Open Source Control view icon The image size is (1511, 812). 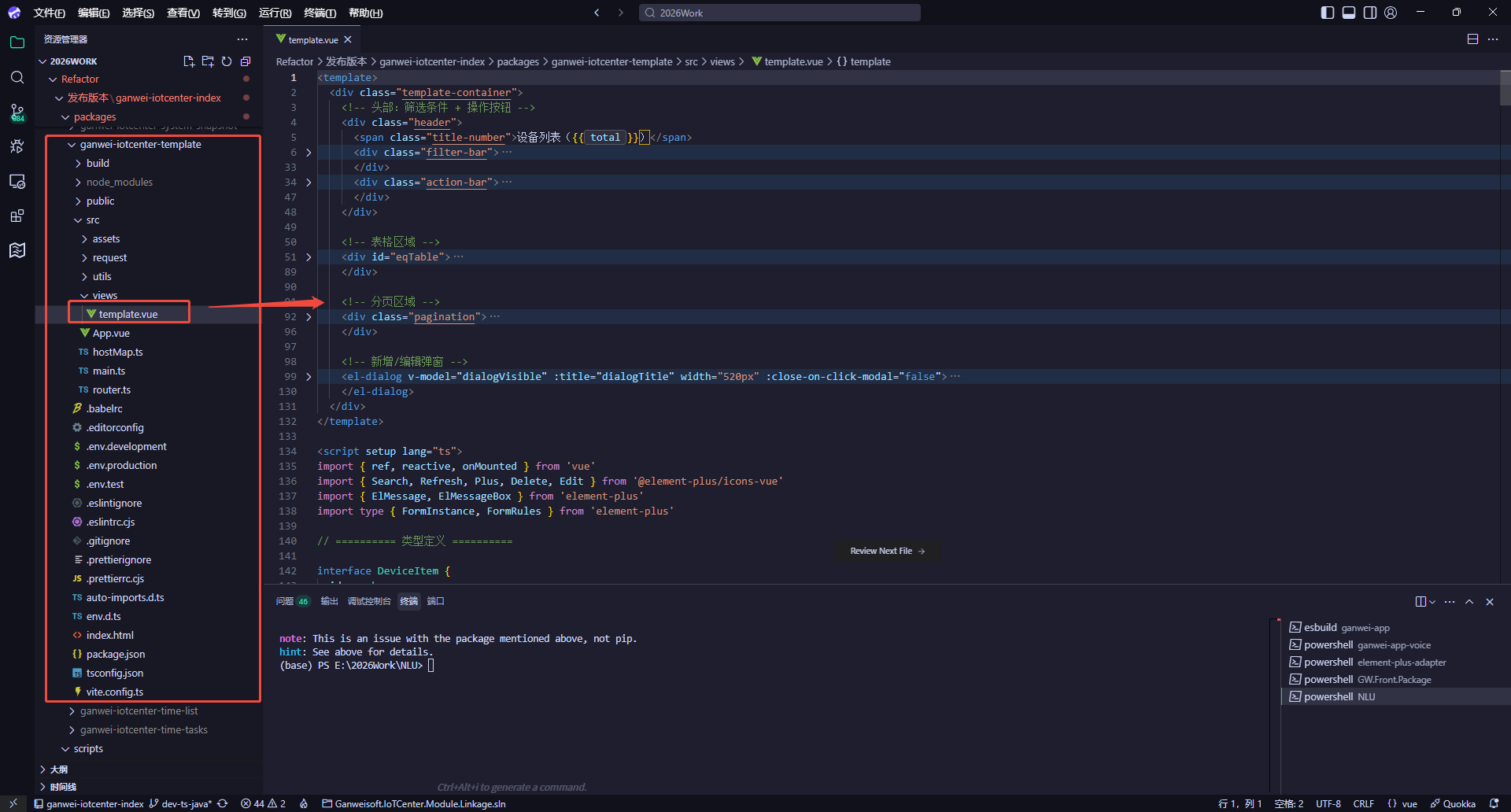pyautogui.click(x=17, y=113)
